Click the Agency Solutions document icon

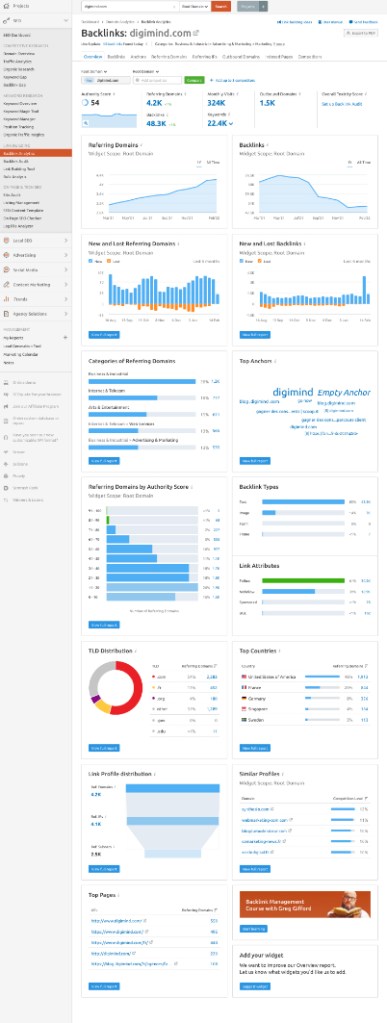coord(6,314)
